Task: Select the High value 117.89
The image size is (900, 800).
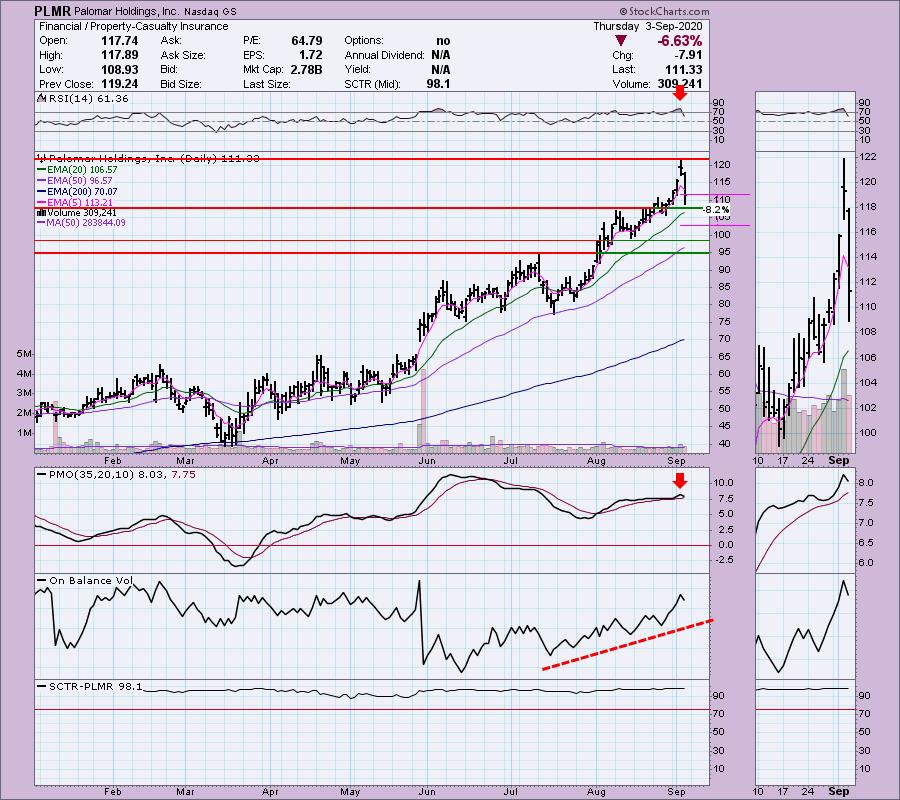Action: coord(119,55)
